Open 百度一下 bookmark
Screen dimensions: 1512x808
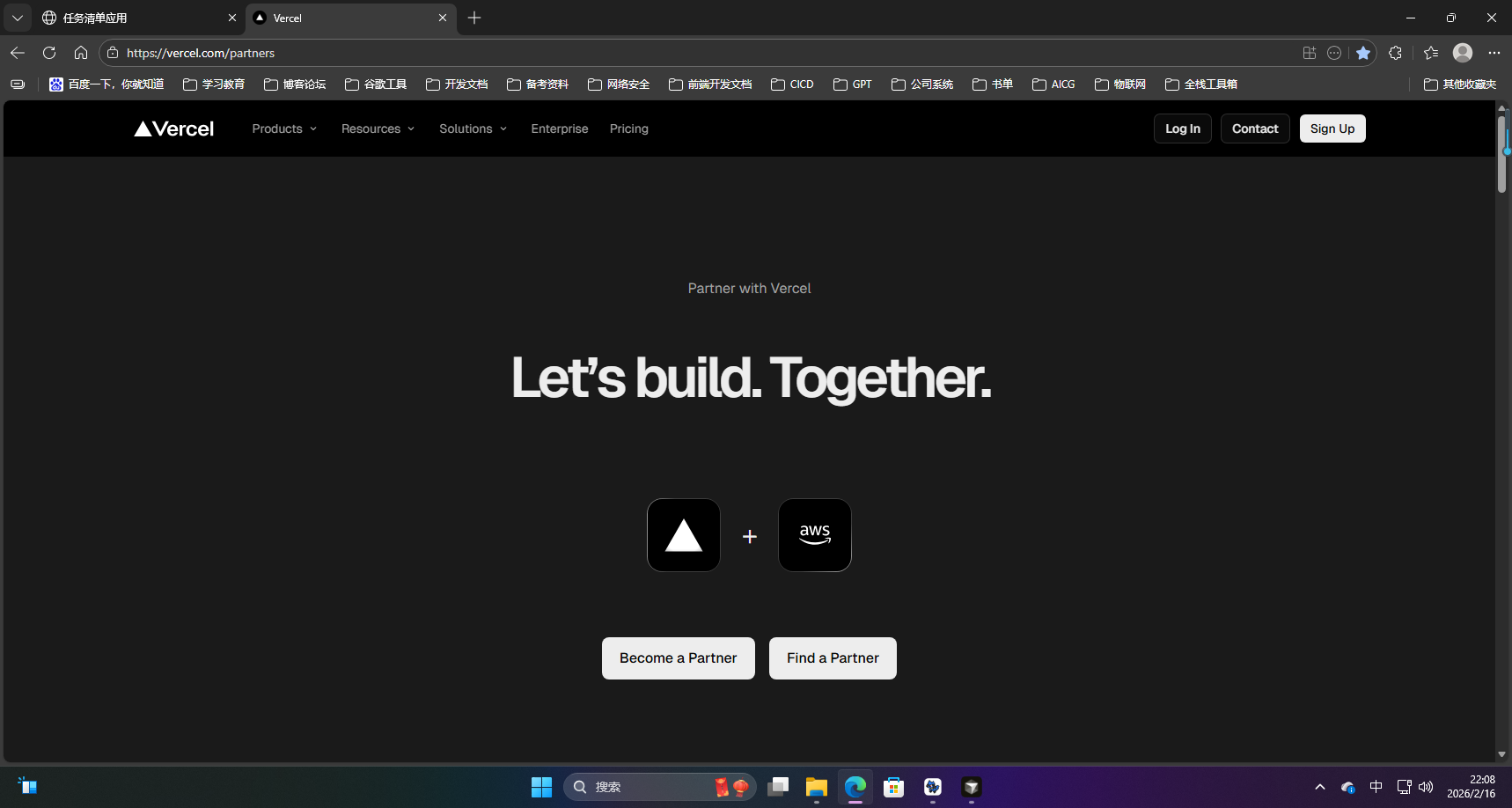point(106,84)
